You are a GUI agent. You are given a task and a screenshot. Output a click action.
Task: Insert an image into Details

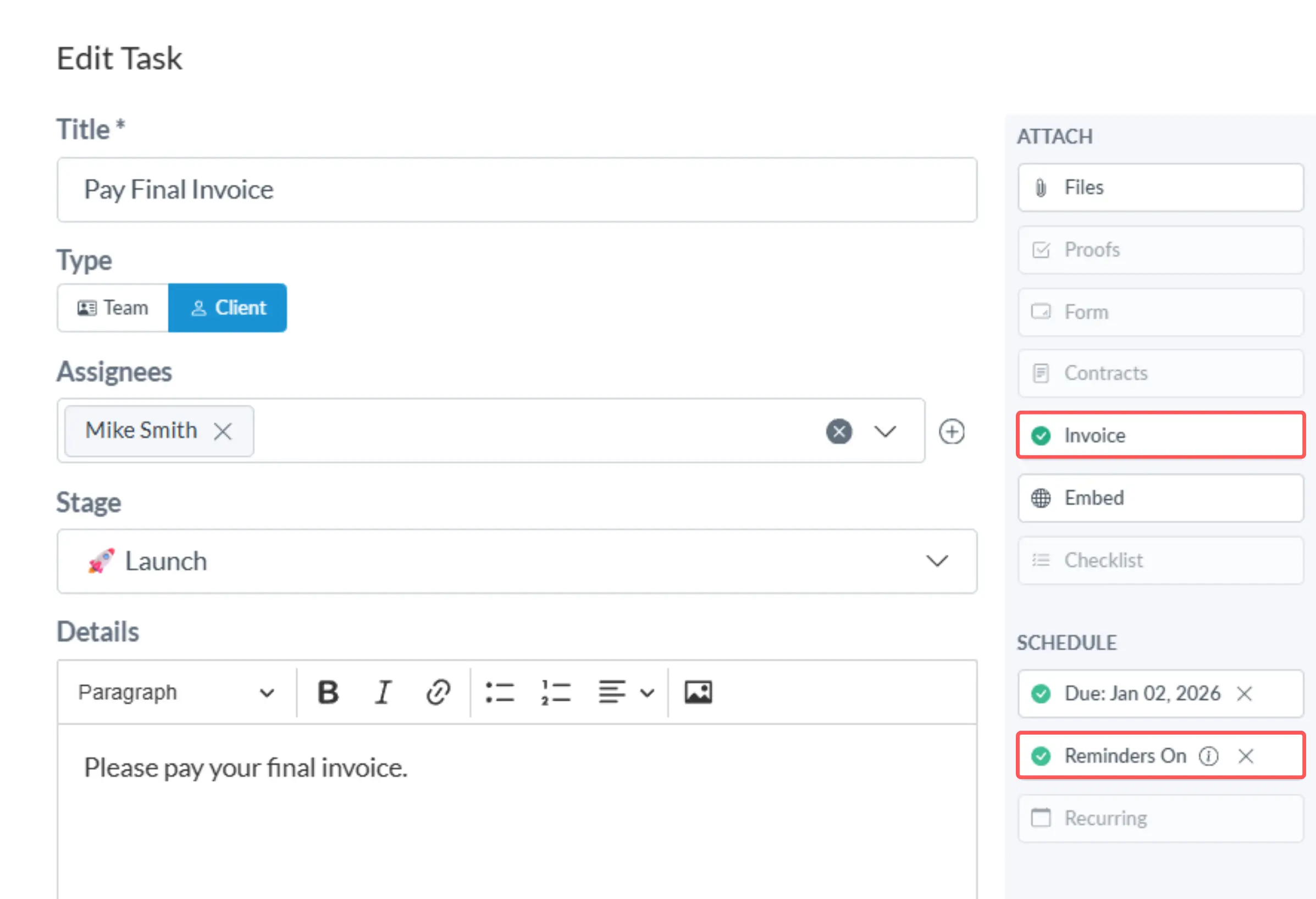698,692
